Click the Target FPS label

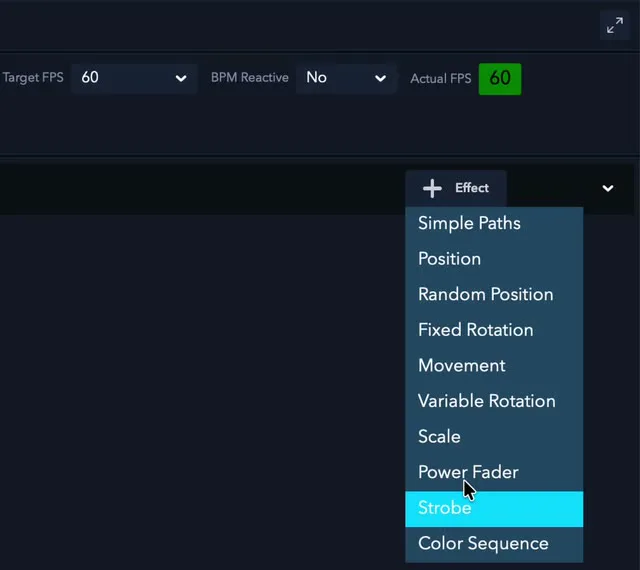[33, 78]
